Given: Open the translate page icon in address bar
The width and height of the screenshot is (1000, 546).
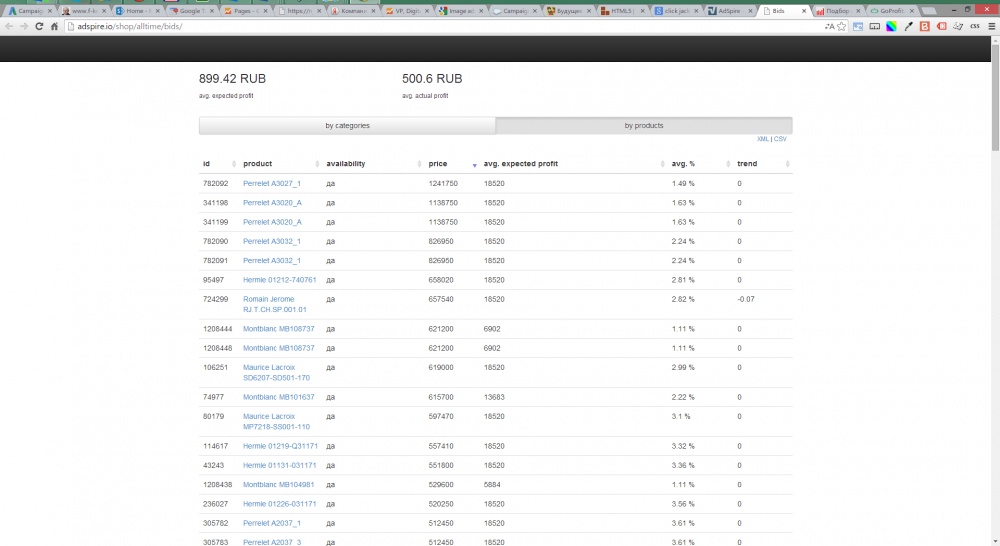Looking at the screenshot, I should [829, 26].
